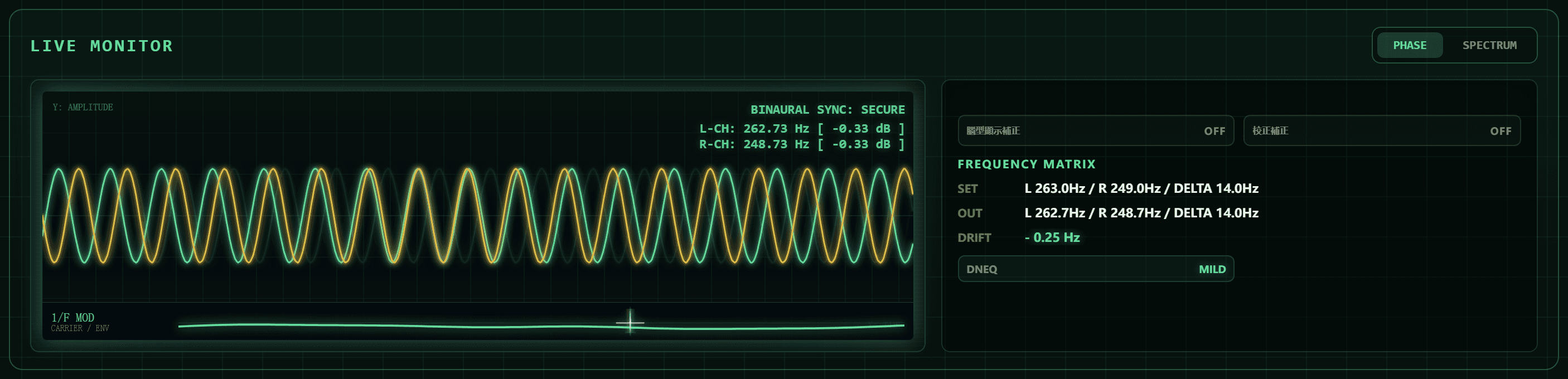The width and height of the screenshot is (1568, 379).
Task: Click the LIVE MONITOR heading
Action: [101, 46]
